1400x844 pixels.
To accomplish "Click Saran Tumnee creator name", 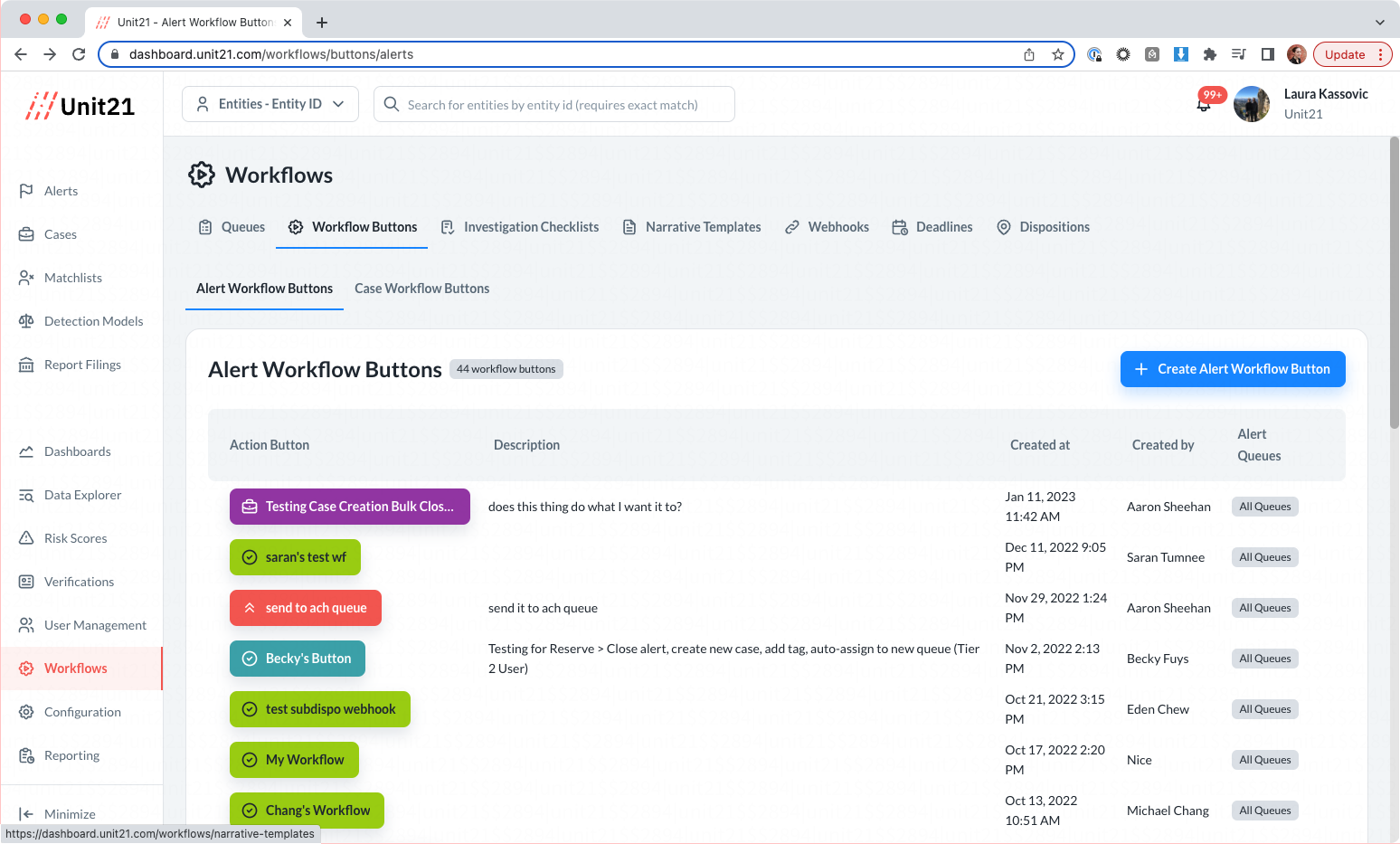I will [1166, 557].
